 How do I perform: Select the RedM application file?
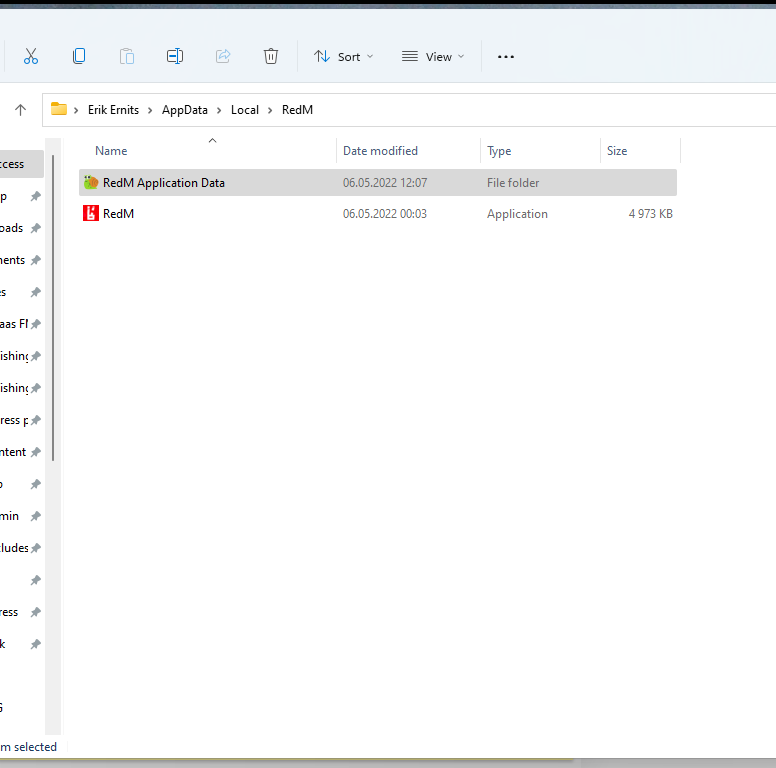coord(378,214)
